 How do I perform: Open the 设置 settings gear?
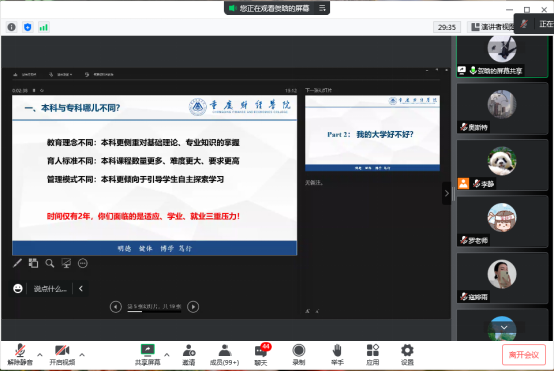pyautogui.click(x=407, y=354)
